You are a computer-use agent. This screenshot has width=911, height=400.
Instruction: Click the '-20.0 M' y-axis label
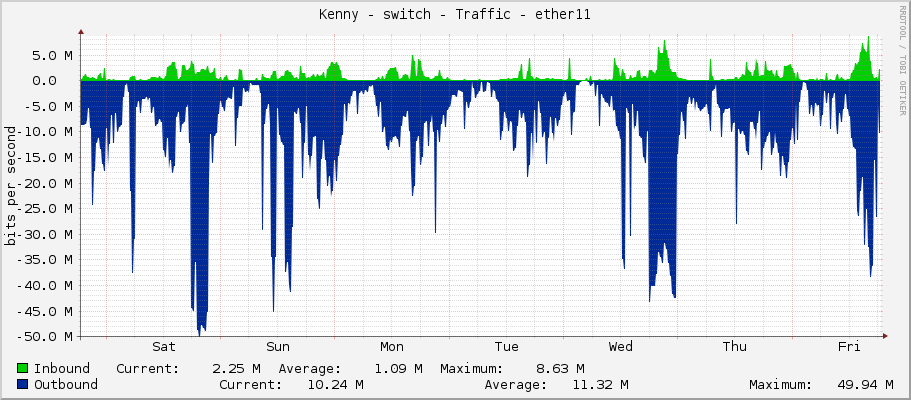coord(44,183)
